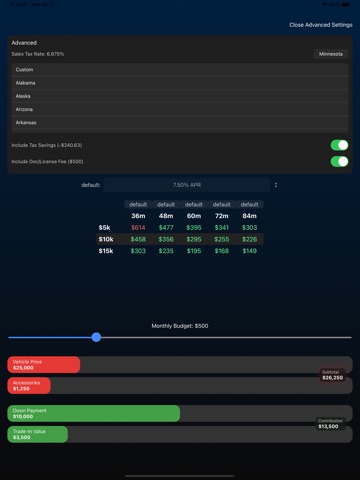Viewport: 360px width, 480px height.
Task: Click the Close Advanced Settings link
Action: point(321,25)
